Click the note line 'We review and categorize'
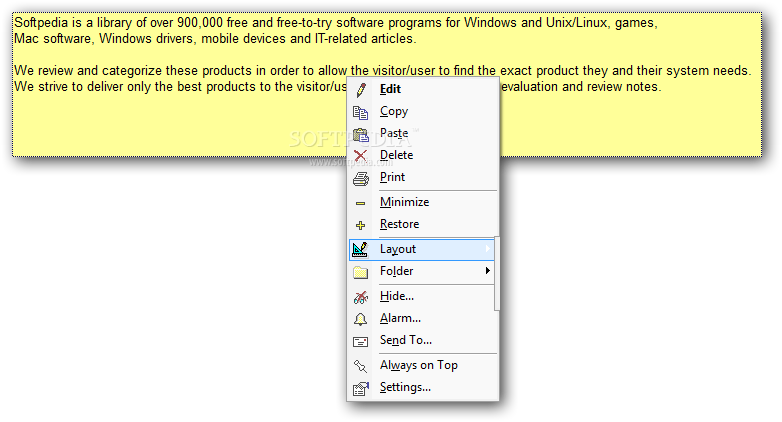The image size is (782, 422). (x=383, y=71)
